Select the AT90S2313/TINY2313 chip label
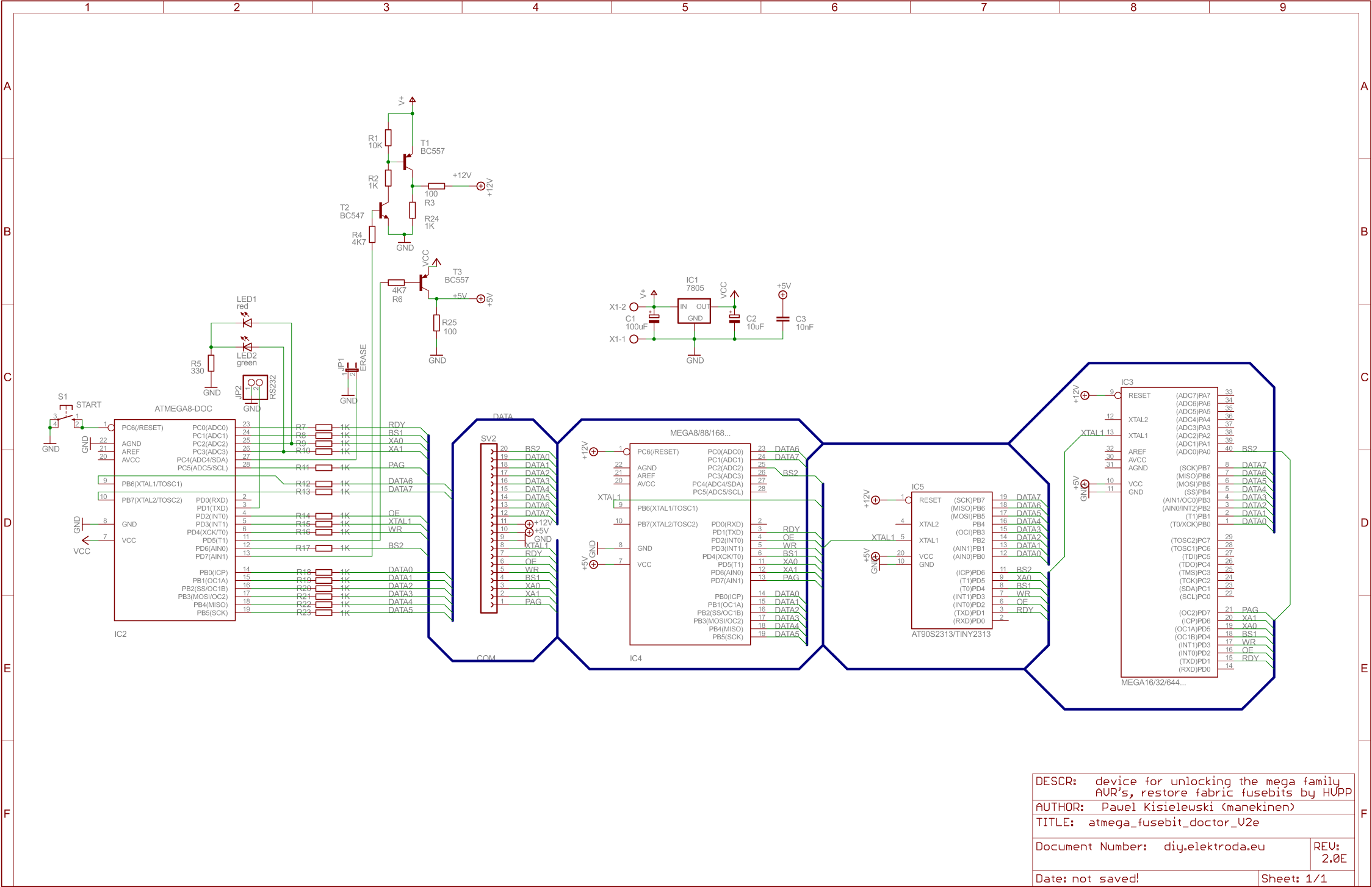This screenshot has height=887, width=1372. (x=950, y=634)
